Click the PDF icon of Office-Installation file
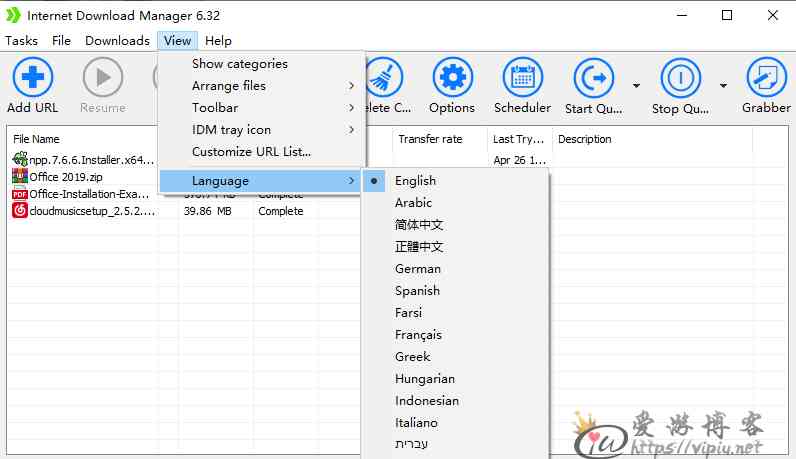Viewport: 796px width, 459px height. point(20,193)
